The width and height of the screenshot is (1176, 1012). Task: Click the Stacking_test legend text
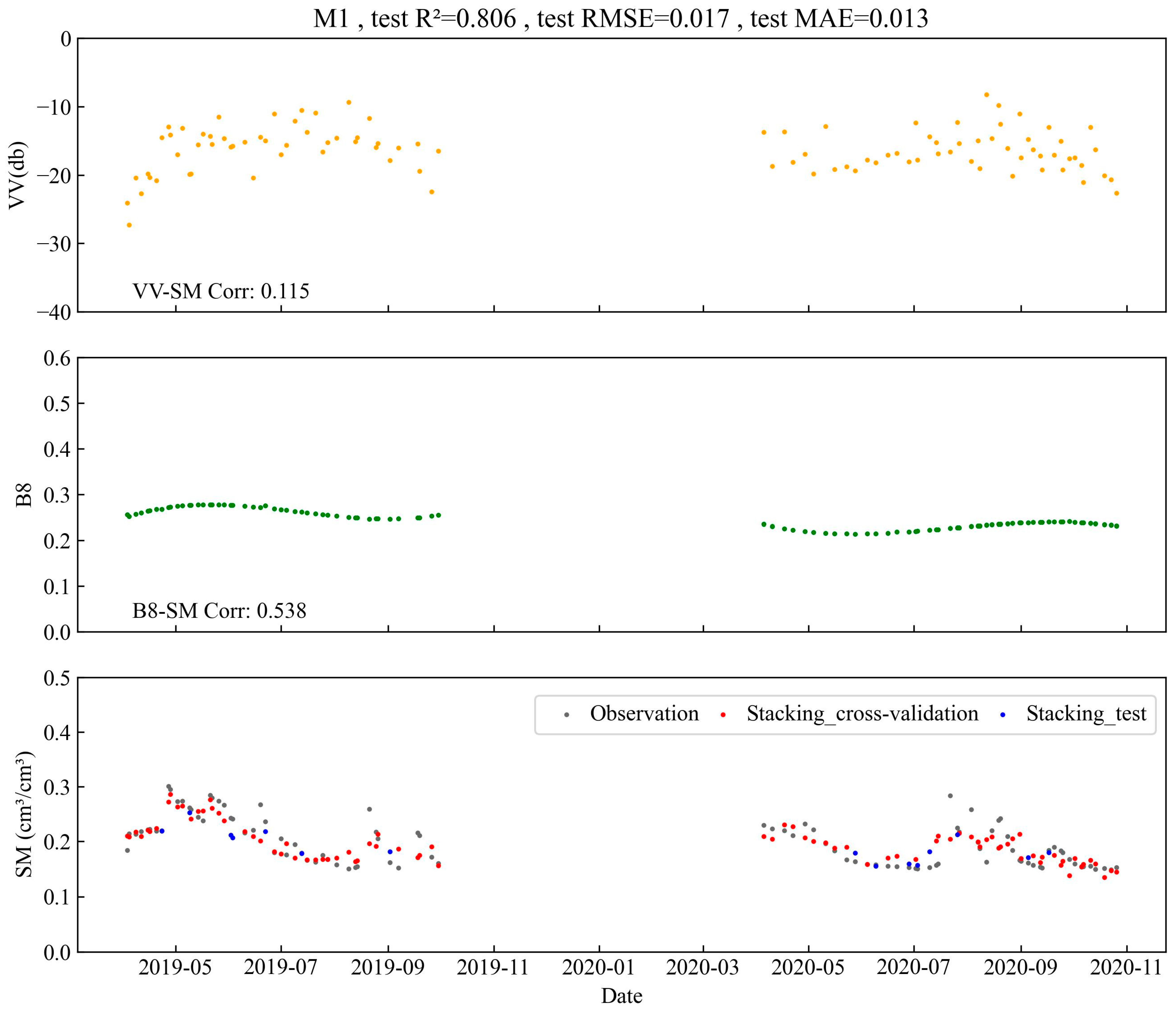pyautogui.click(x=1086, y=714)
